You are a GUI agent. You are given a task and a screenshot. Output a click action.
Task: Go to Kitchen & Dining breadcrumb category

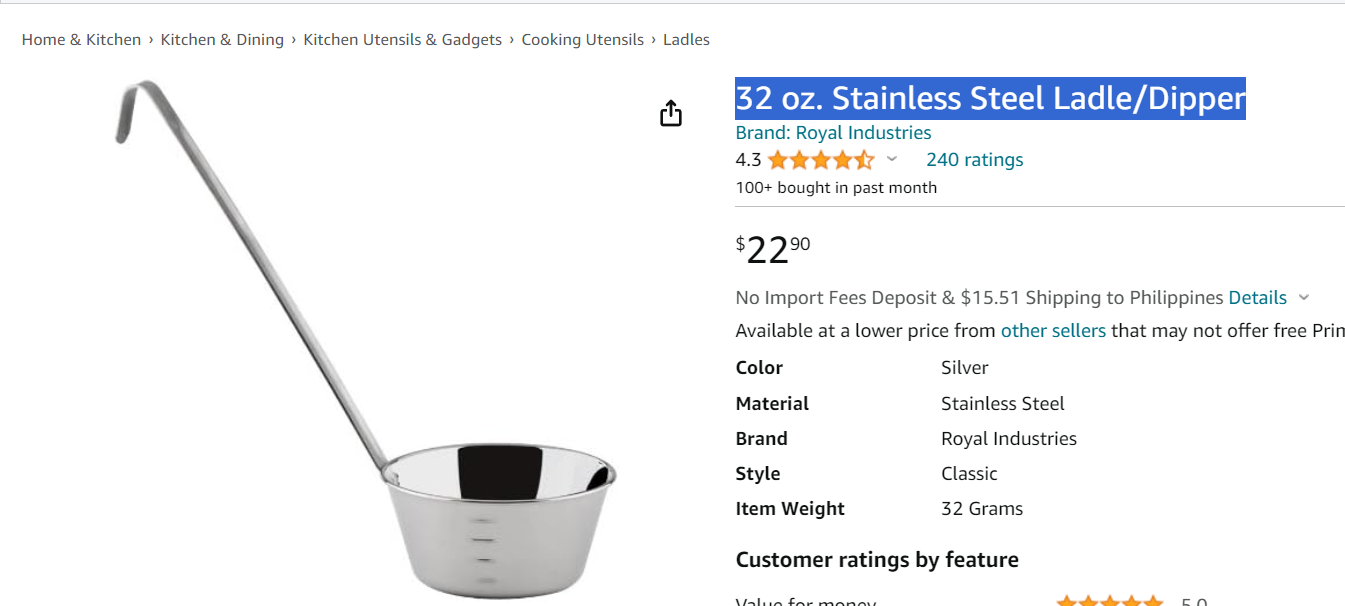222,40
